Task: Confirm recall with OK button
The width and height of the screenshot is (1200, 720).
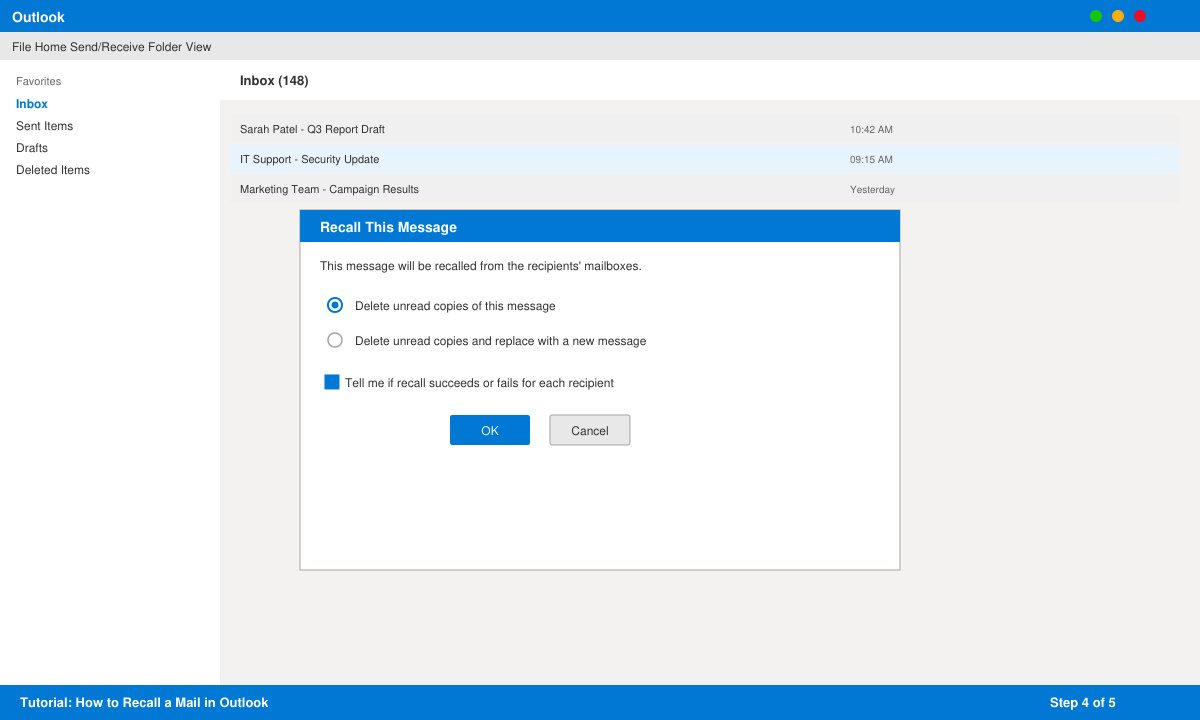Action: click(490, 430)
